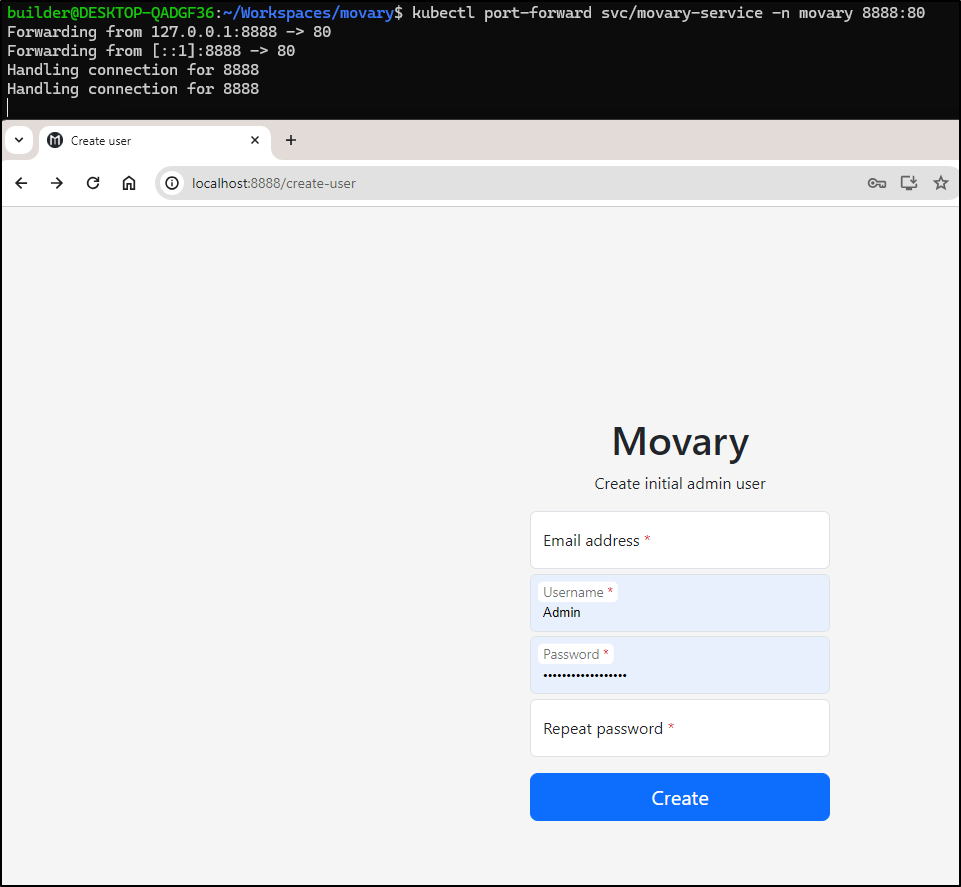Select the Create user tab
961x887 pixels.
tap(154, 141)
